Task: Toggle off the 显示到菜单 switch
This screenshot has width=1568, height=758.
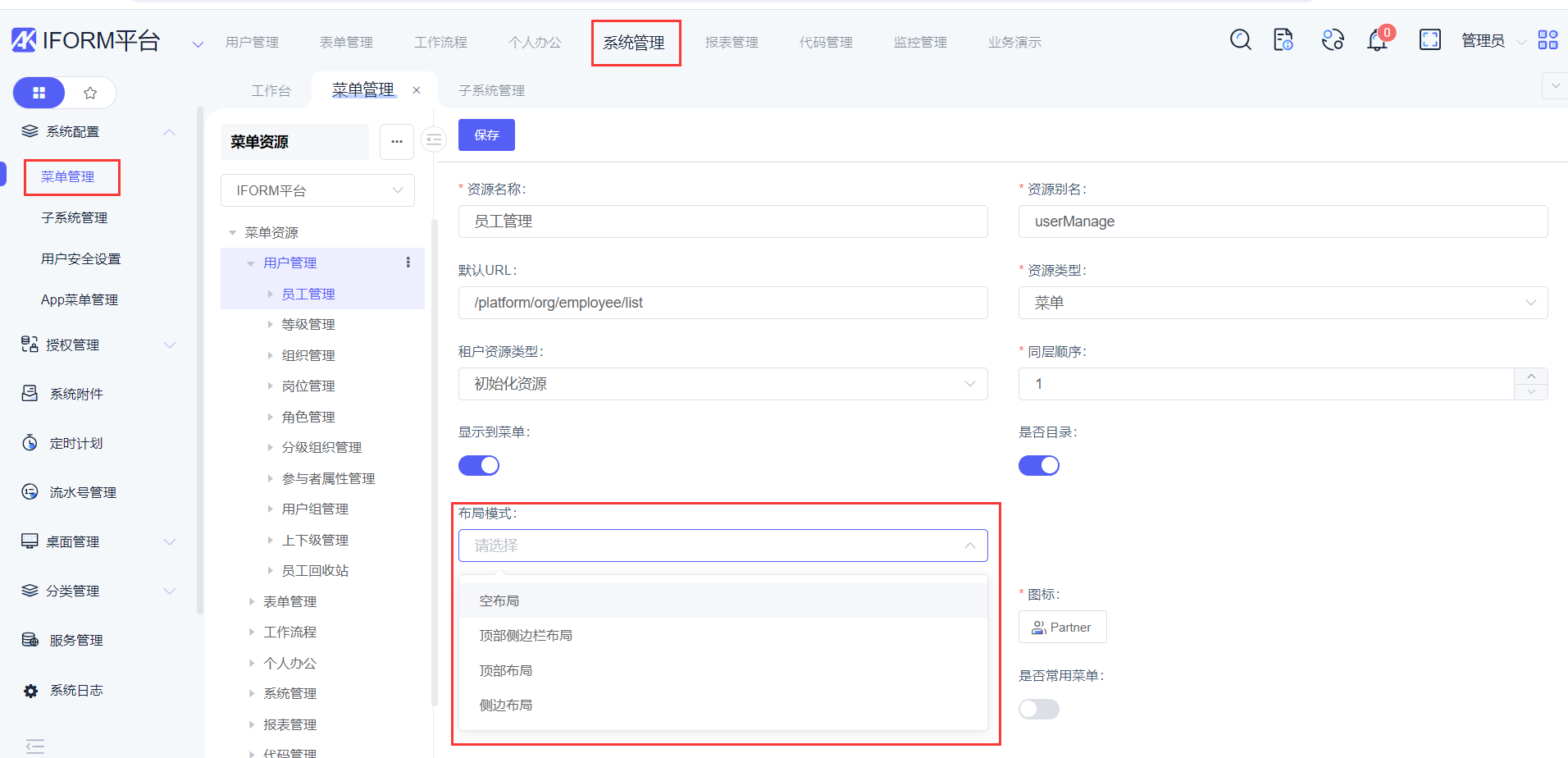Action: (478, 466)
